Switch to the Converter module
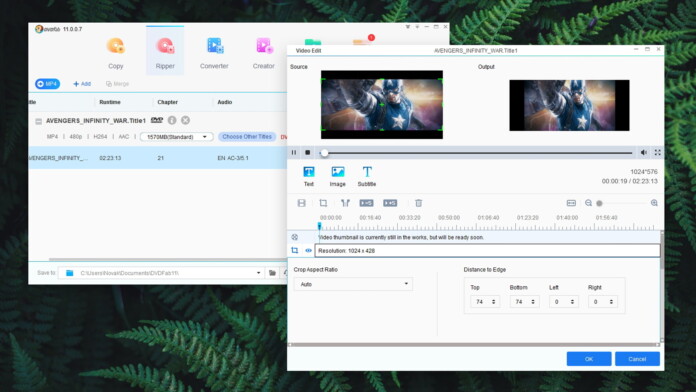The image size is (696, 392). 214,53
